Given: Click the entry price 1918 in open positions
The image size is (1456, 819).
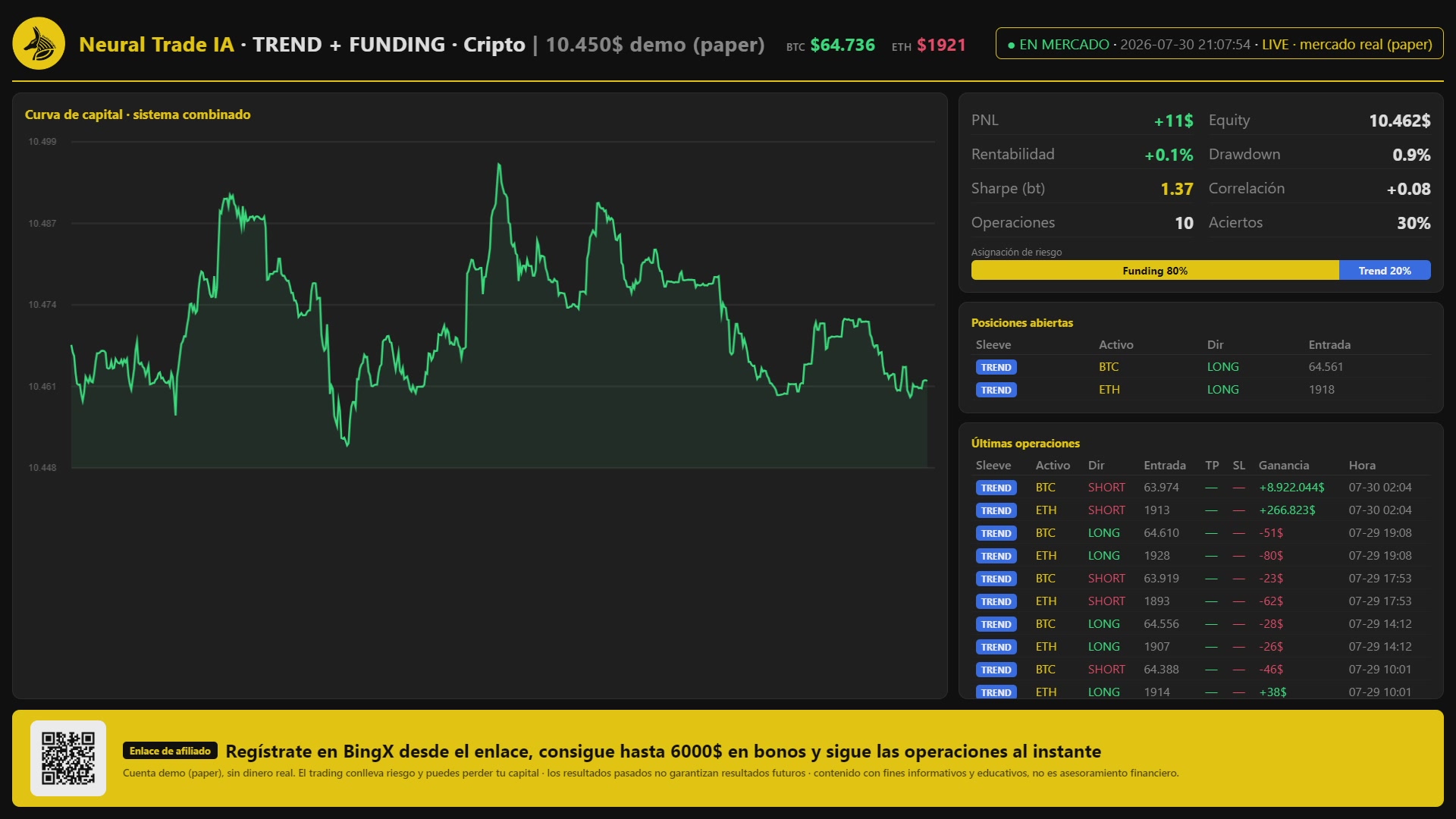Looking at the screenshot, I should (1321, 390).
